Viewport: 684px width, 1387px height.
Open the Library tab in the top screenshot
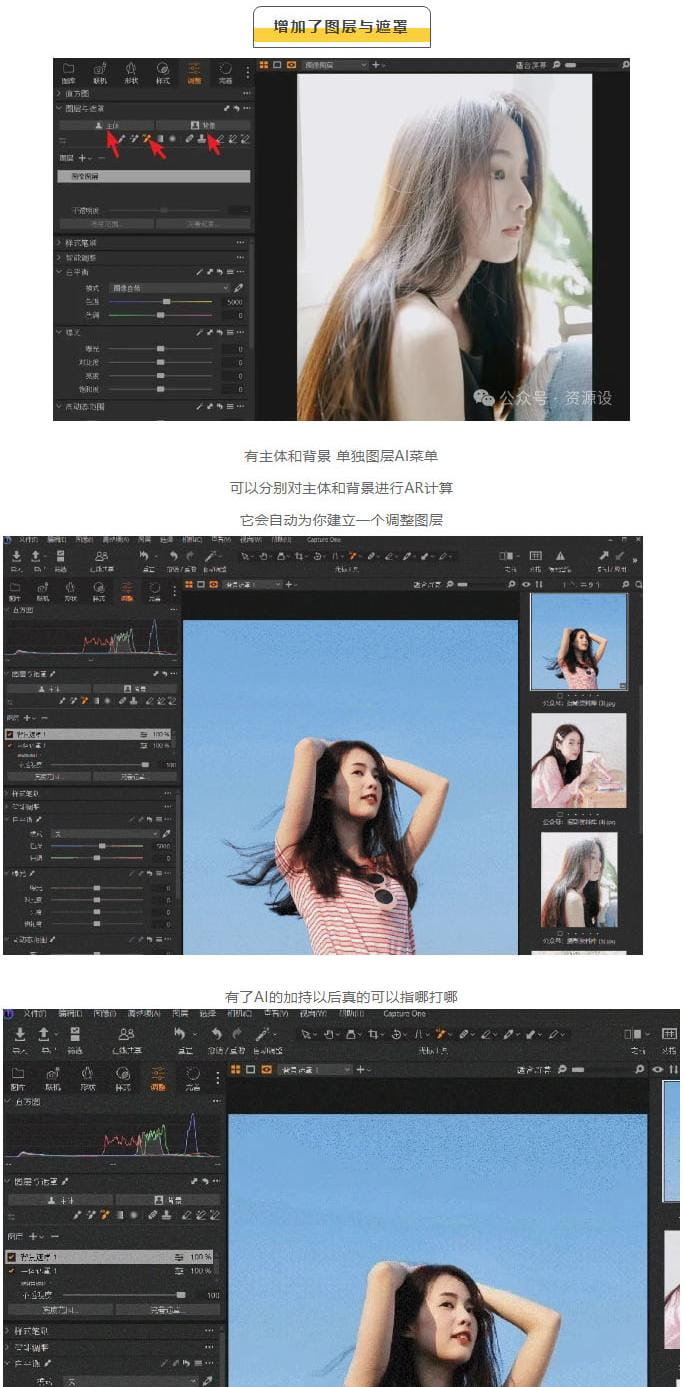(69, 72)
